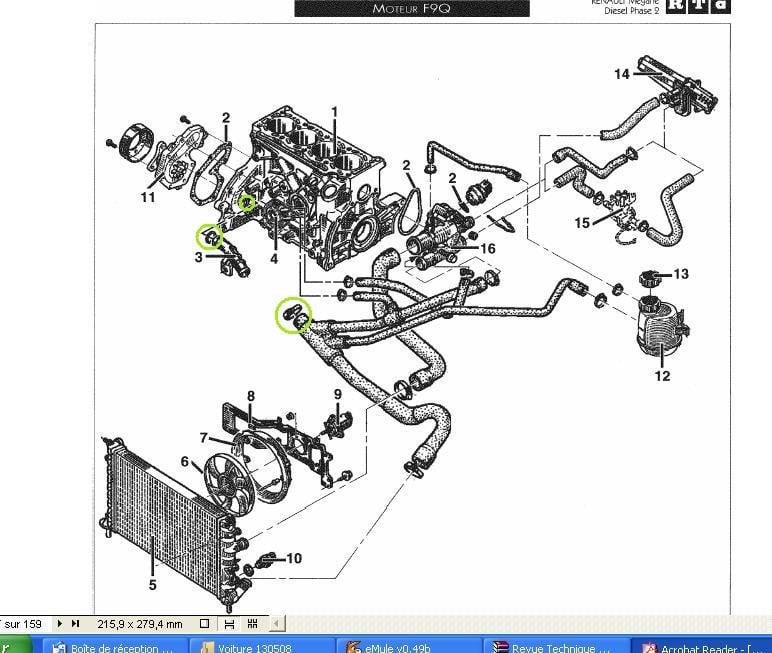Screen dimensions: 772x653
Task: Click label 9 above fan bracket
Action: pyautogui.click(x=338, y=394)
